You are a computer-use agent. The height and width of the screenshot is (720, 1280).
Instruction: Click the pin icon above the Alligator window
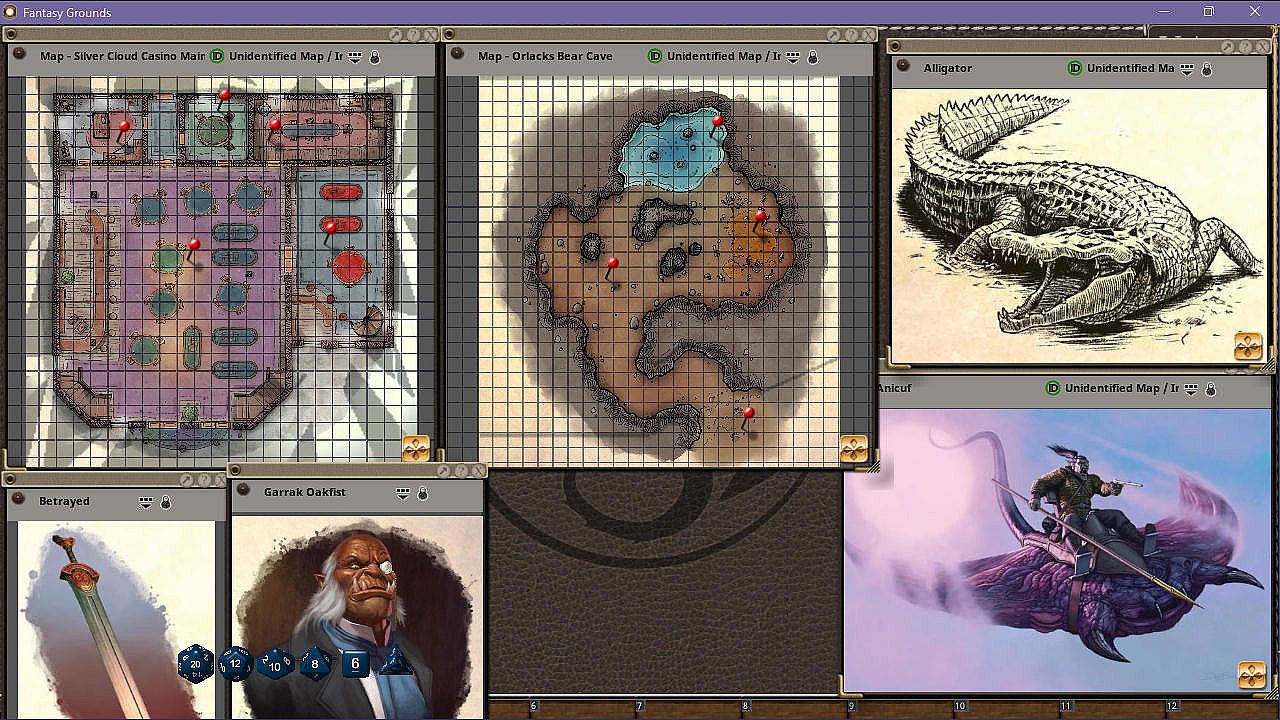[1229, 47]
